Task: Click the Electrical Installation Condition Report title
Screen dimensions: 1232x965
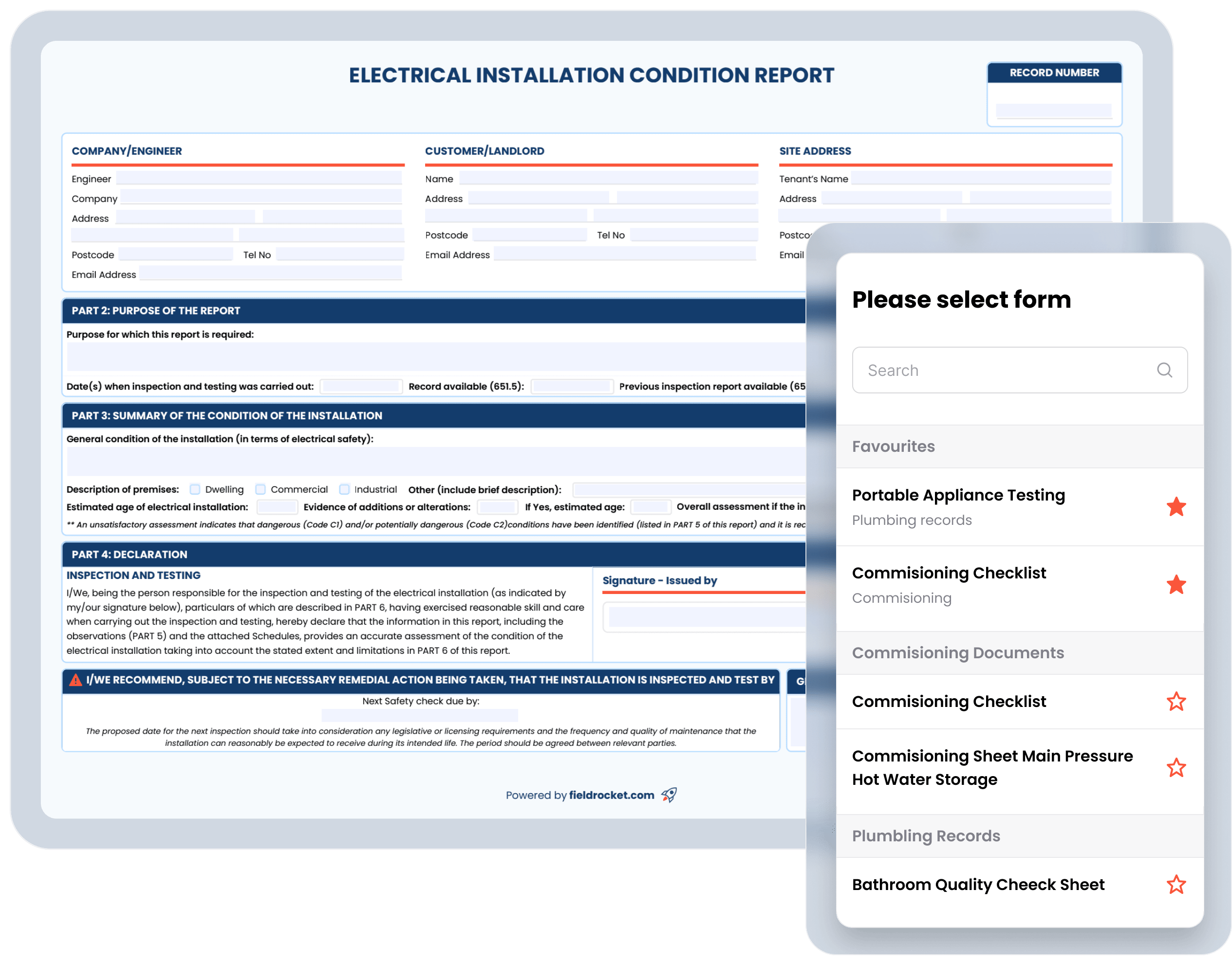Action: coord(591,74)
